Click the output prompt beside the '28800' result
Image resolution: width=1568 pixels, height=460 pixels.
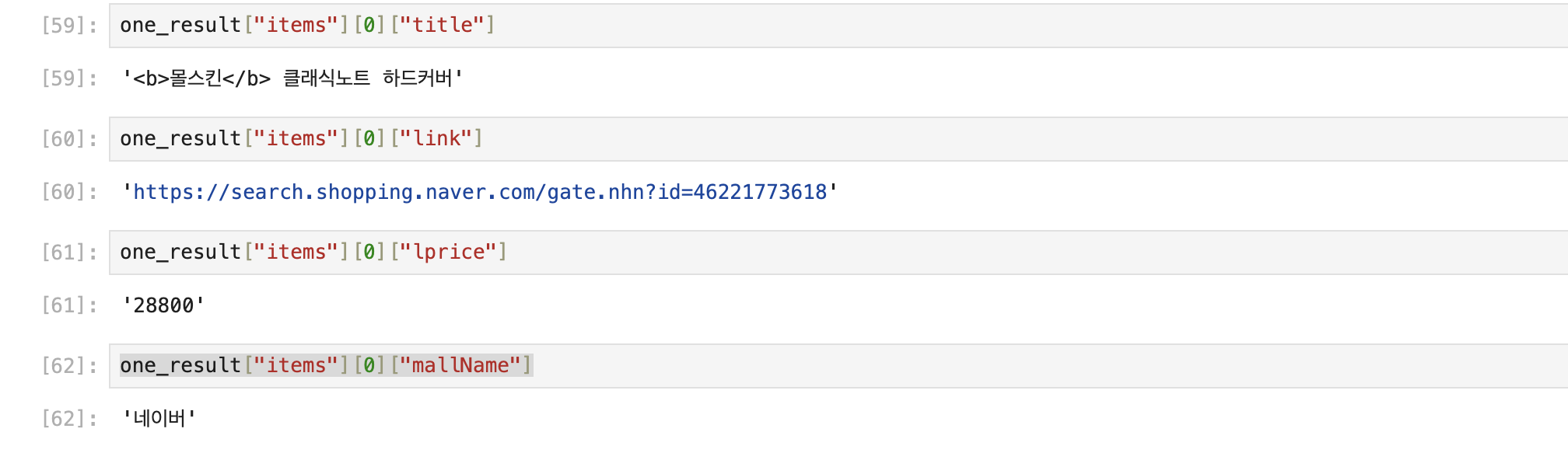tap(69, 305)
